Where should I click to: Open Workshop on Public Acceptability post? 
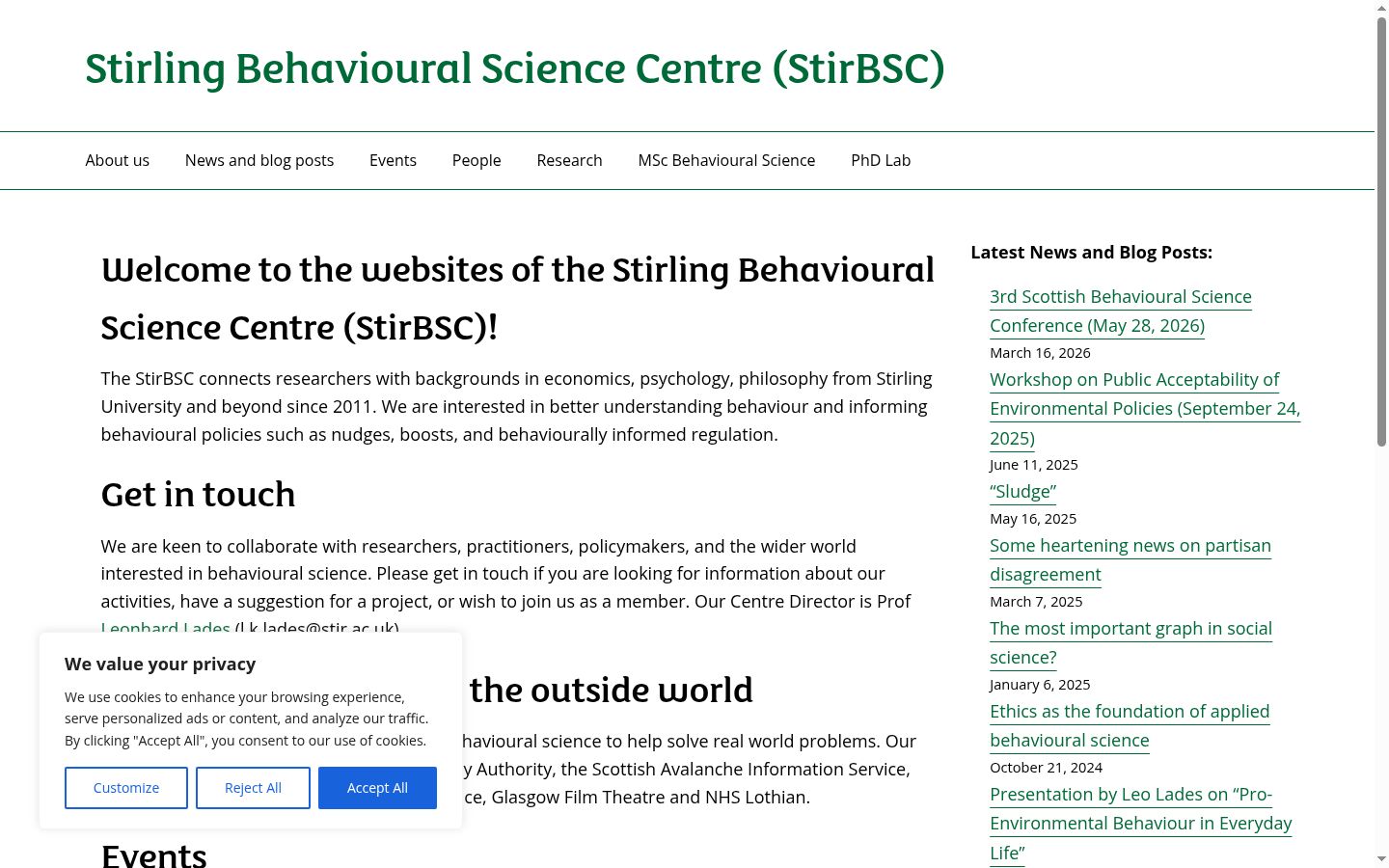(1145, 408)
